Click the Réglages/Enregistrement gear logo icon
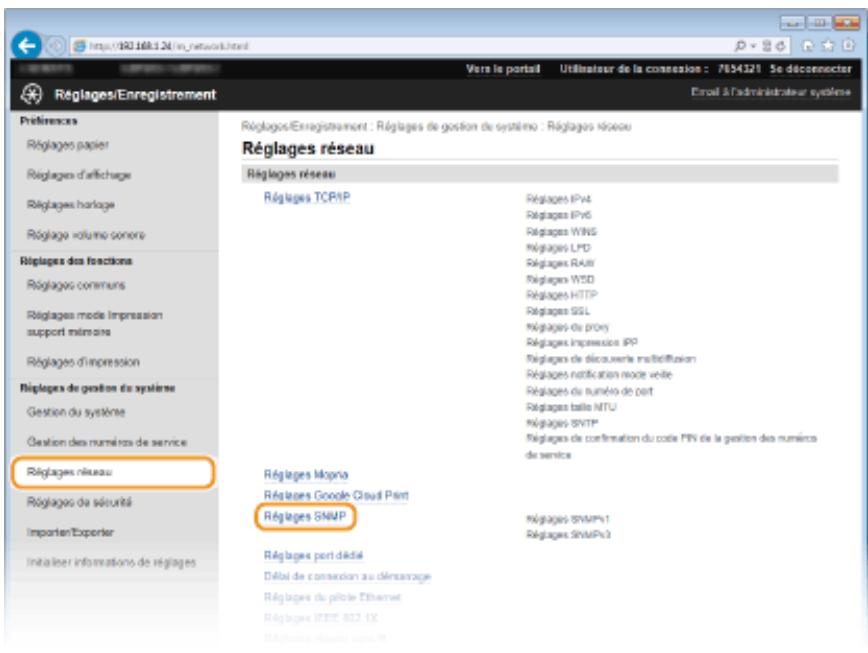Image resolution: width=868 pixels, height=653 pixels. point(32,94)
